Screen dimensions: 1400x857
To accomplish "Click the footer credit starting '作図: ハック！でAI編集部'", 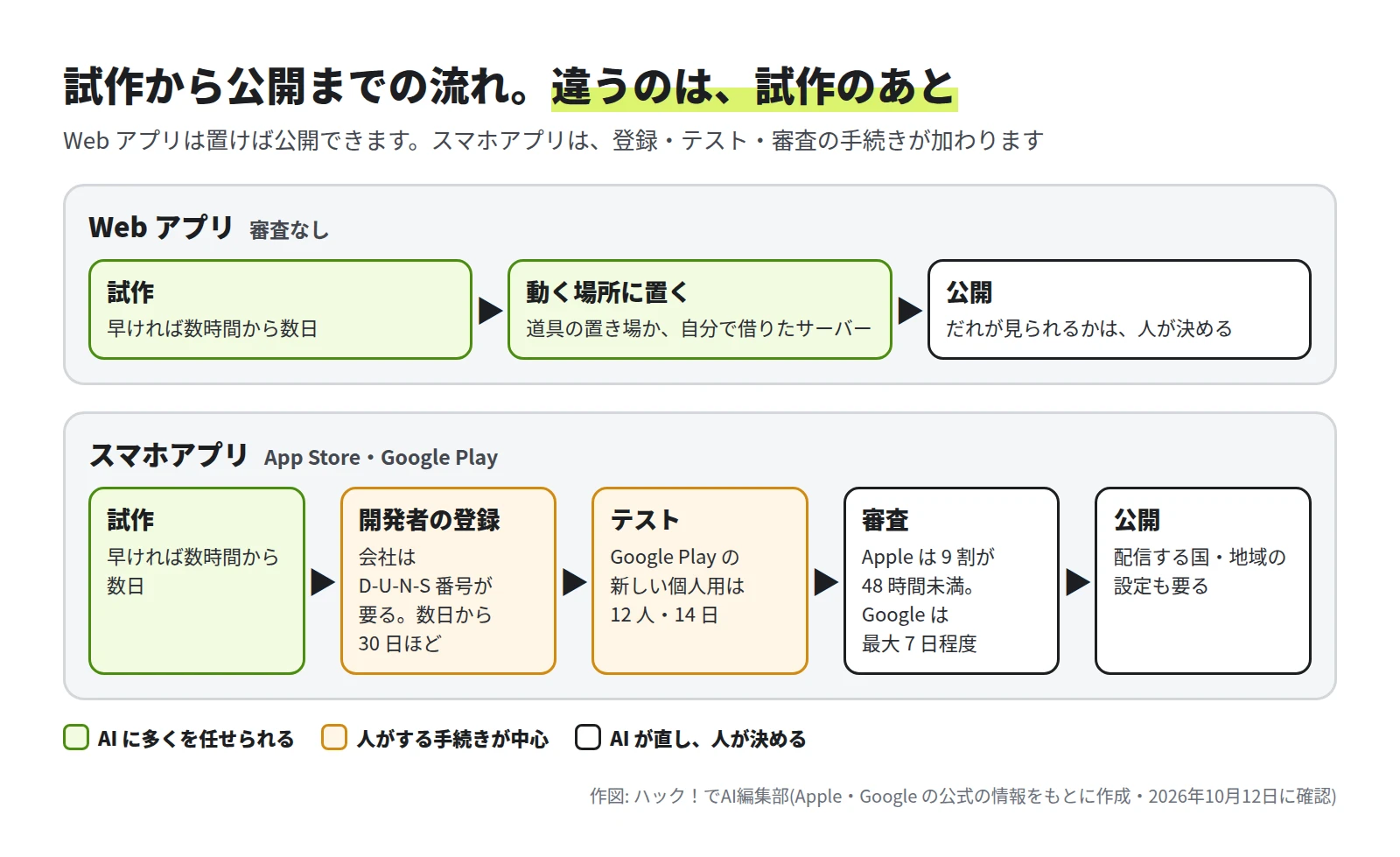I will tap(962, 796).
